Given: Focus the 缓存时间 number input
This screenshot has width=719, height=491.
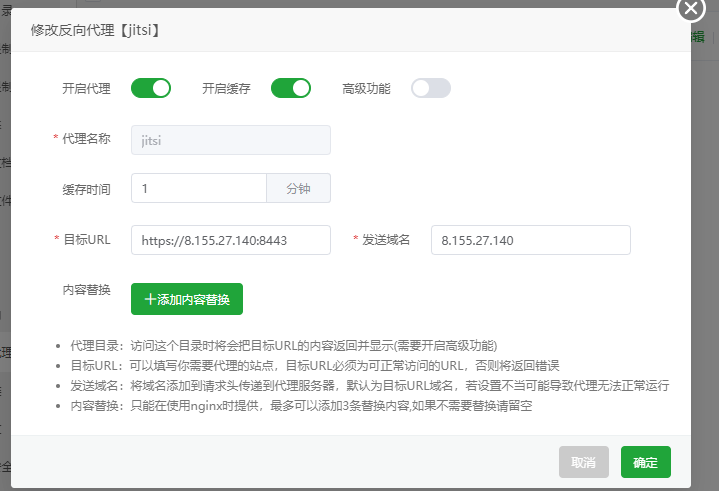Looking at the screenshot, I should pyautogui.click(x=198, y=188).
